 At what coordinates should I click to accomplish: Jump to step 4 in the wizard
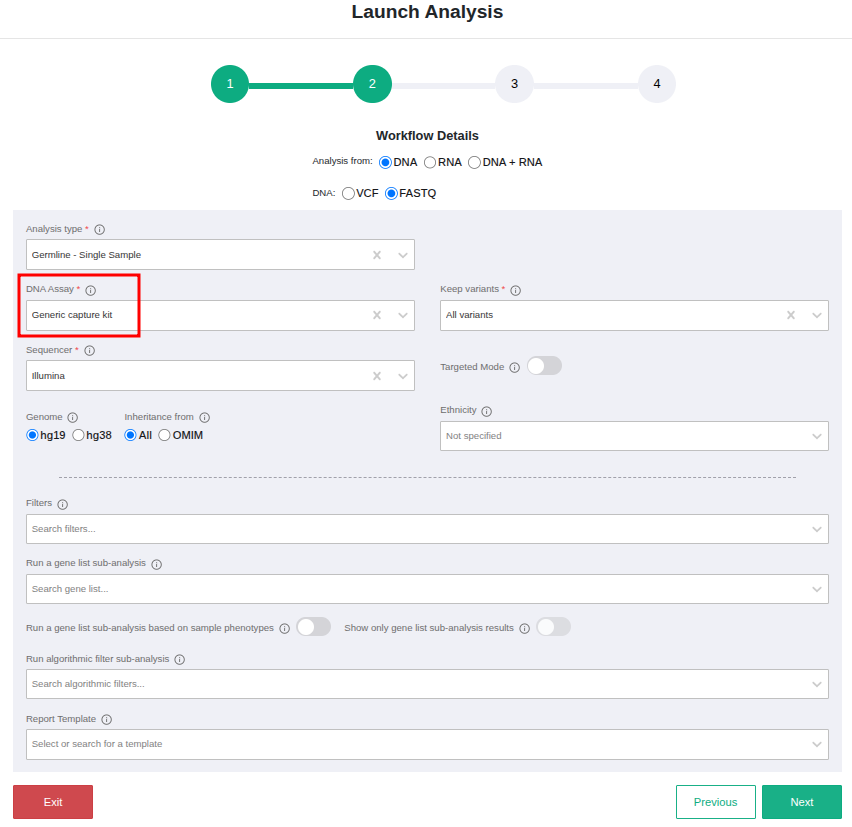pyautogui.click(x=656, y=84)
